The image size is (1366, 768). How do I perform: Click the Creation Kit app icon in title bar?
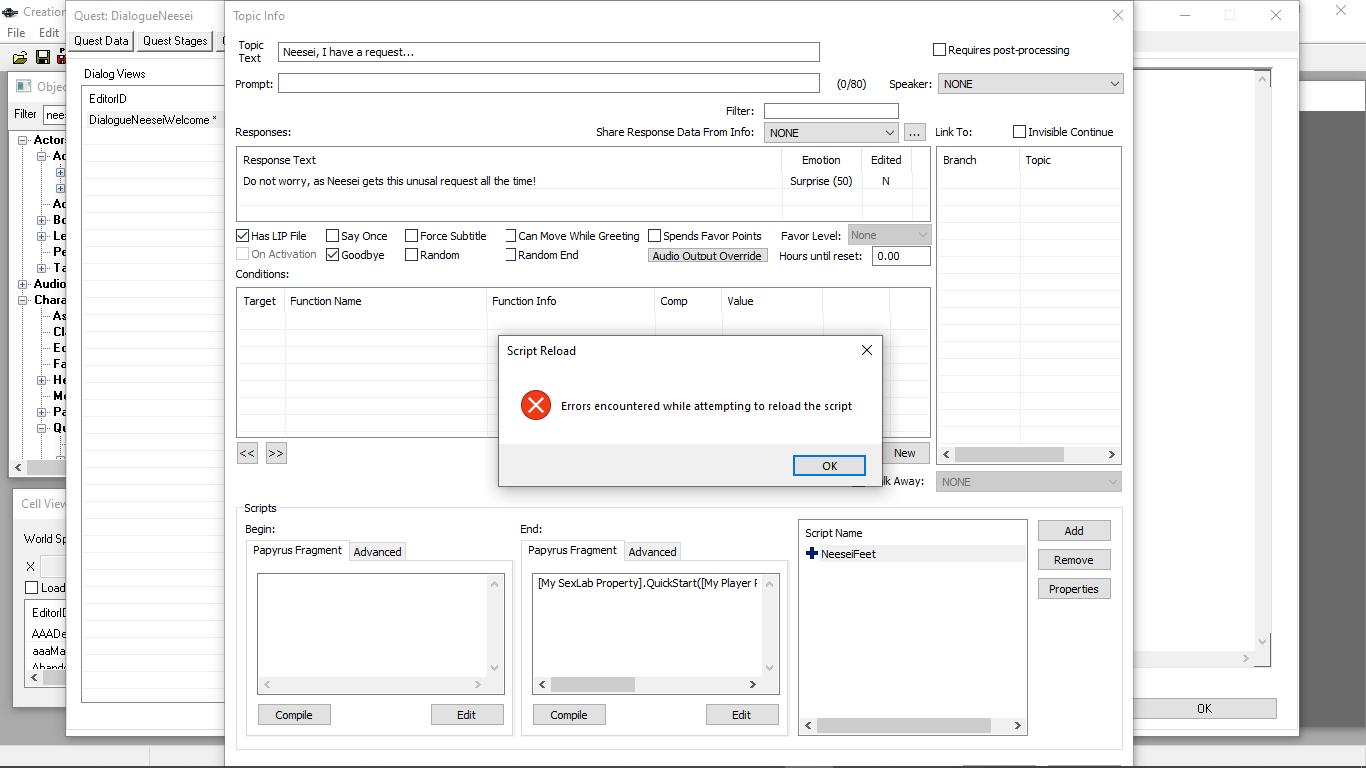10,12
